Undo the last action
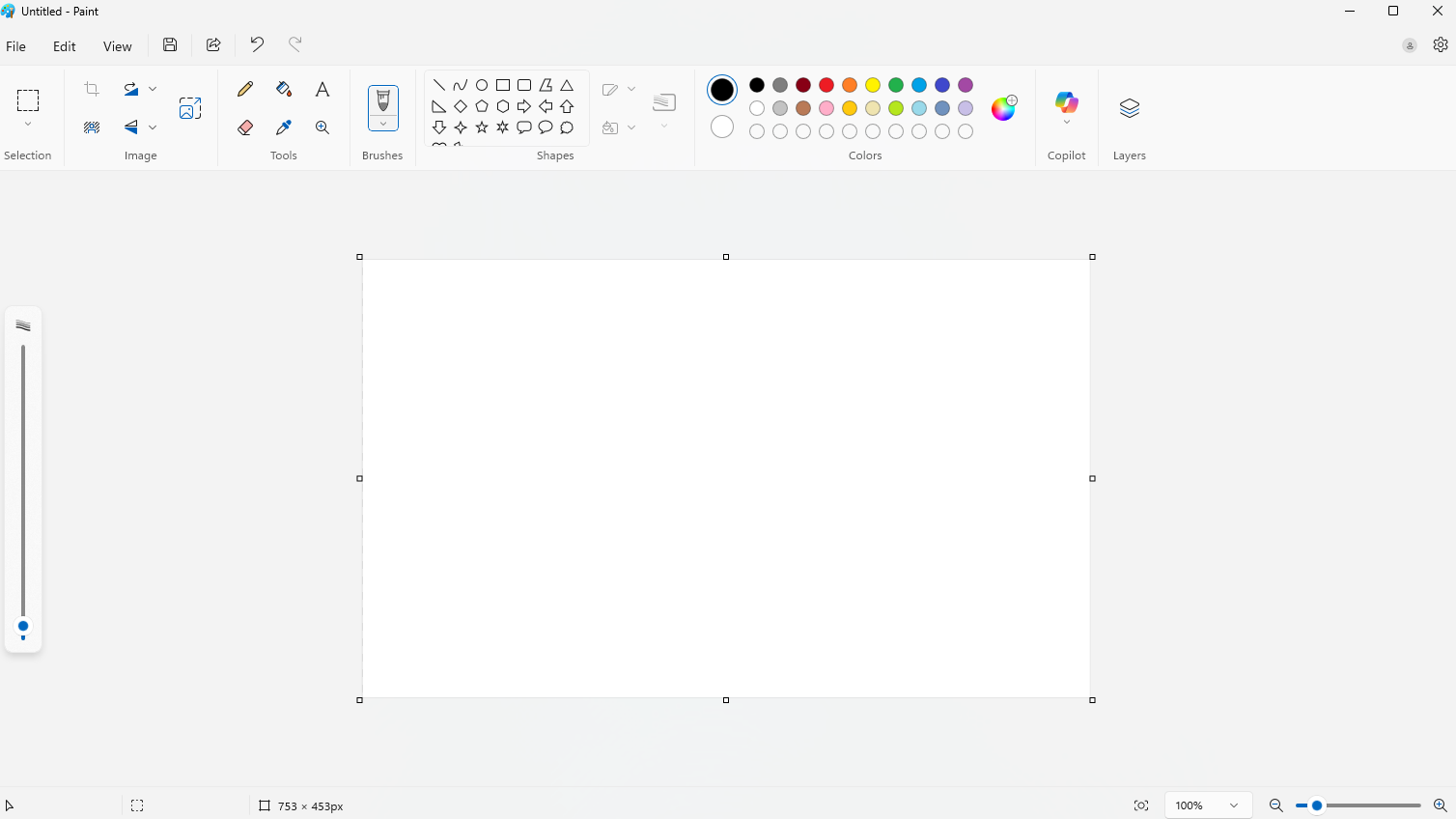1456x819 pixels. tap(257, 44)
